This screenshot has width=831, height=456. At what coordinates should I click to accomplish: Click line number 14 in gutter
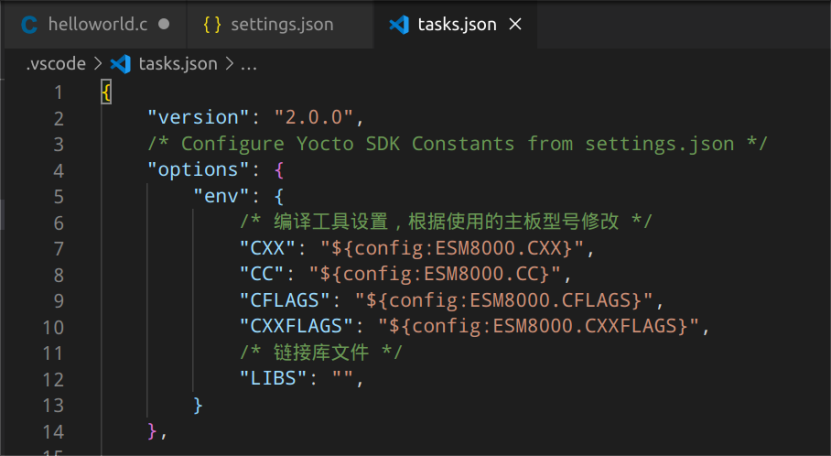[x=53, y=432]
